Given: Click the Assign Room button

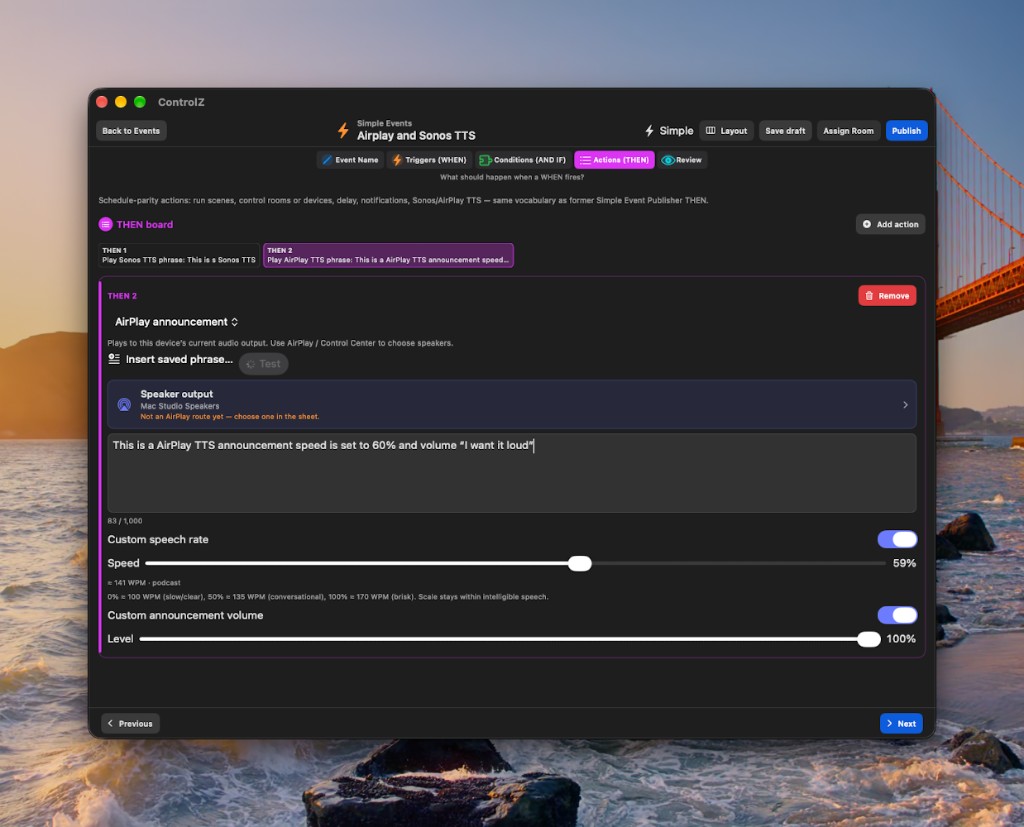Looking at the screenshot, I should click(x=848, y=131).
